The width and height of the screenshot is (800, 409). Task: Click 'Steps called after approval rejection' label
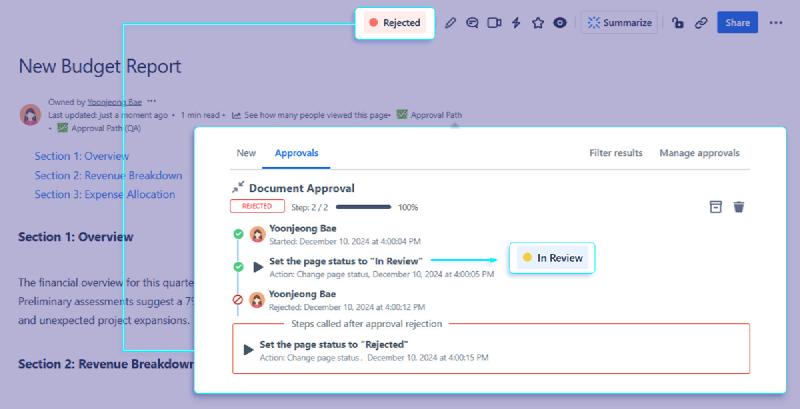point(366,324)
